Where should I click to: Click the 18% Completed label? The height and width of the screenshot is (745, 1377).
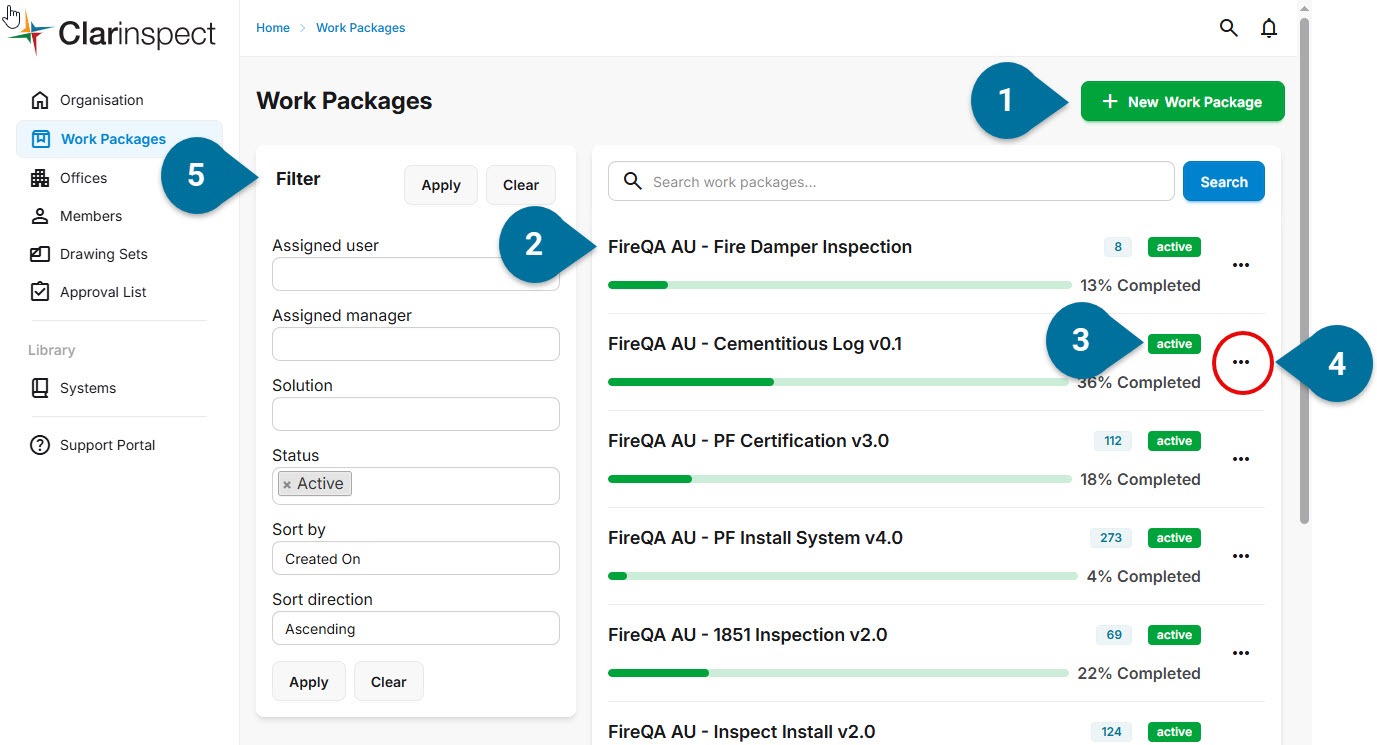point(1140,480)
